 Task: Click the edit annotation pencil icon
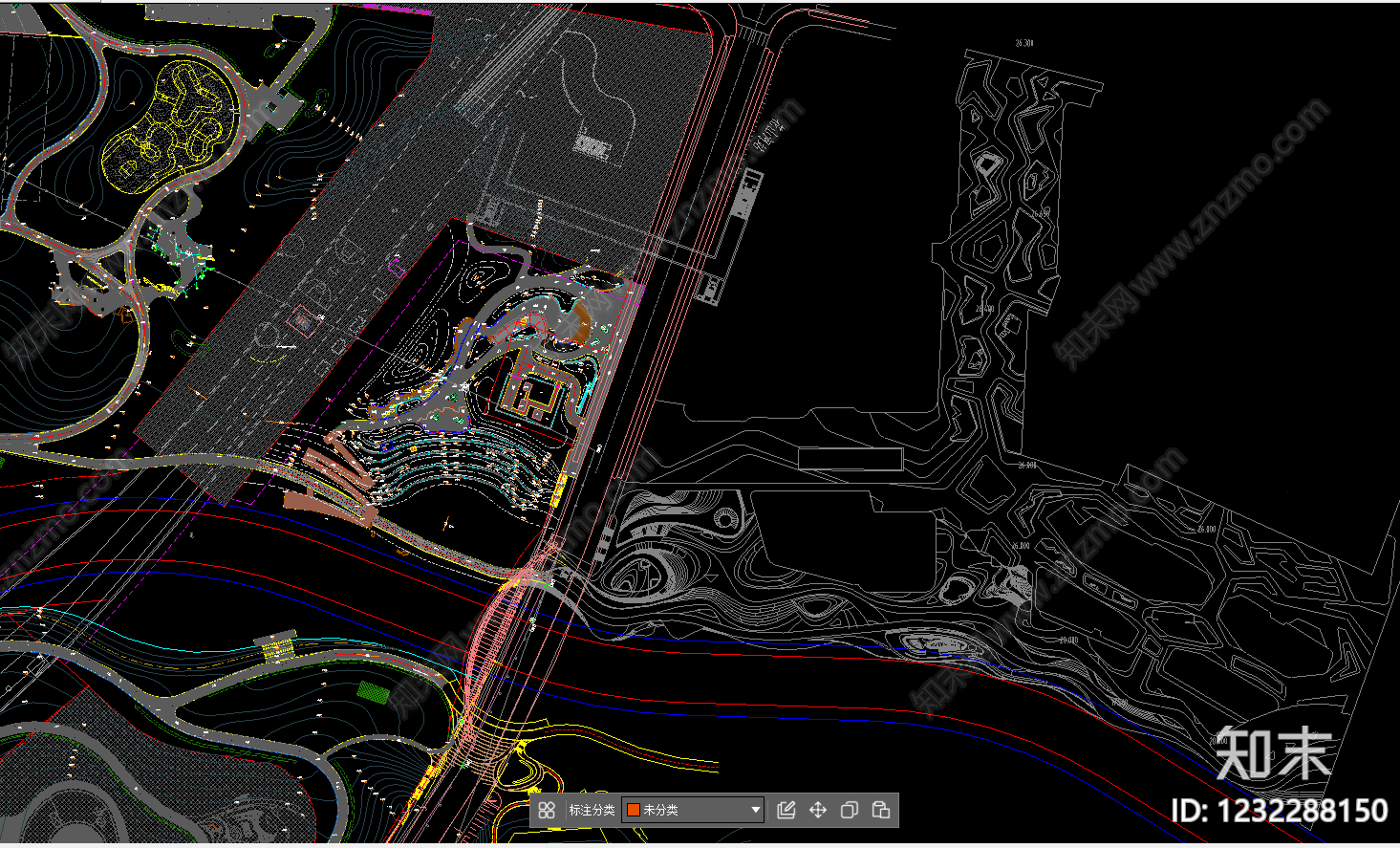tap(786, 811)
